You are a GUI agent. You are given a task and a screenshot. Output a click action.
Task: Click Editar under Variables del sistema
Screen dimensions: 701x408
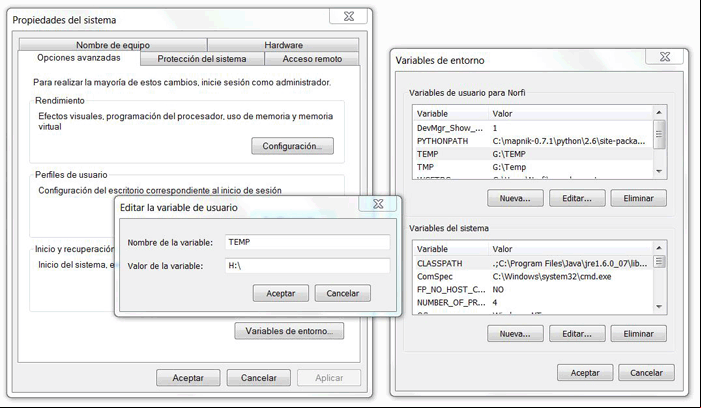tap(577, 334)
